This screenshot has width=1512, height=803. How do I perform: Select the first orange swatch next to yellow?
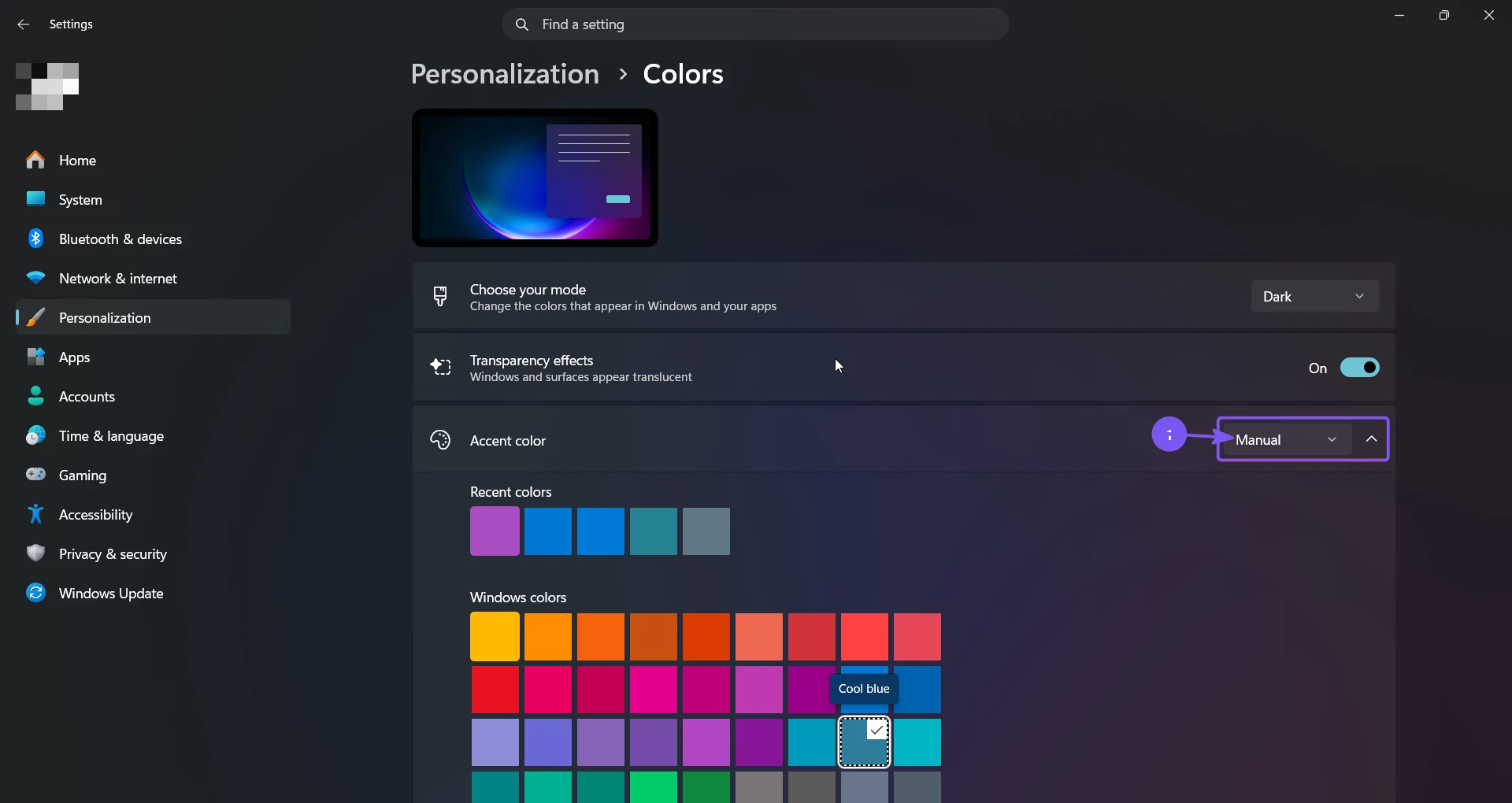pyautogui.click(x=548, y=637)
